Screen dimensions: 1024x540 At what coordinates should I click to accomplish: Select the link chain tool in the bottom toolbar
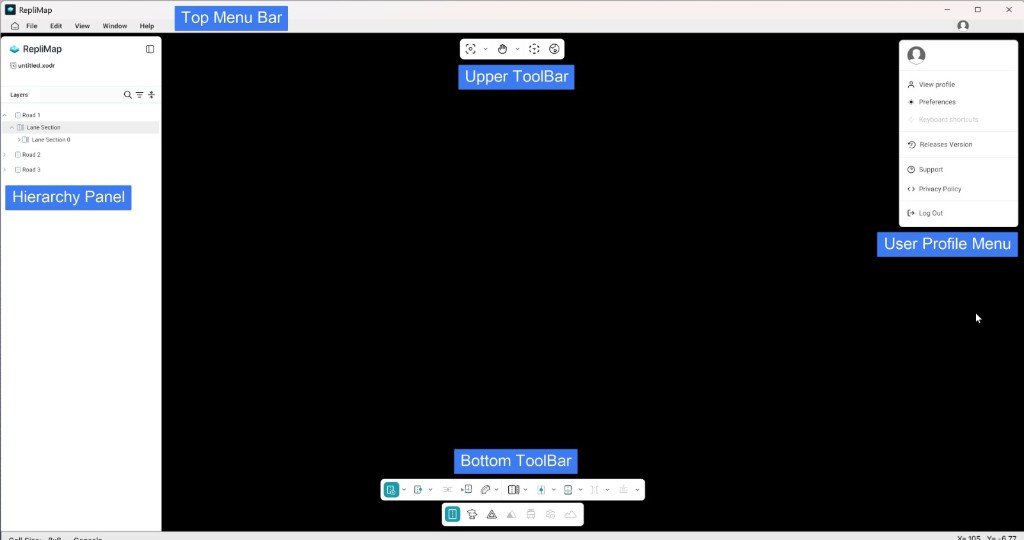tap(485, 490)
